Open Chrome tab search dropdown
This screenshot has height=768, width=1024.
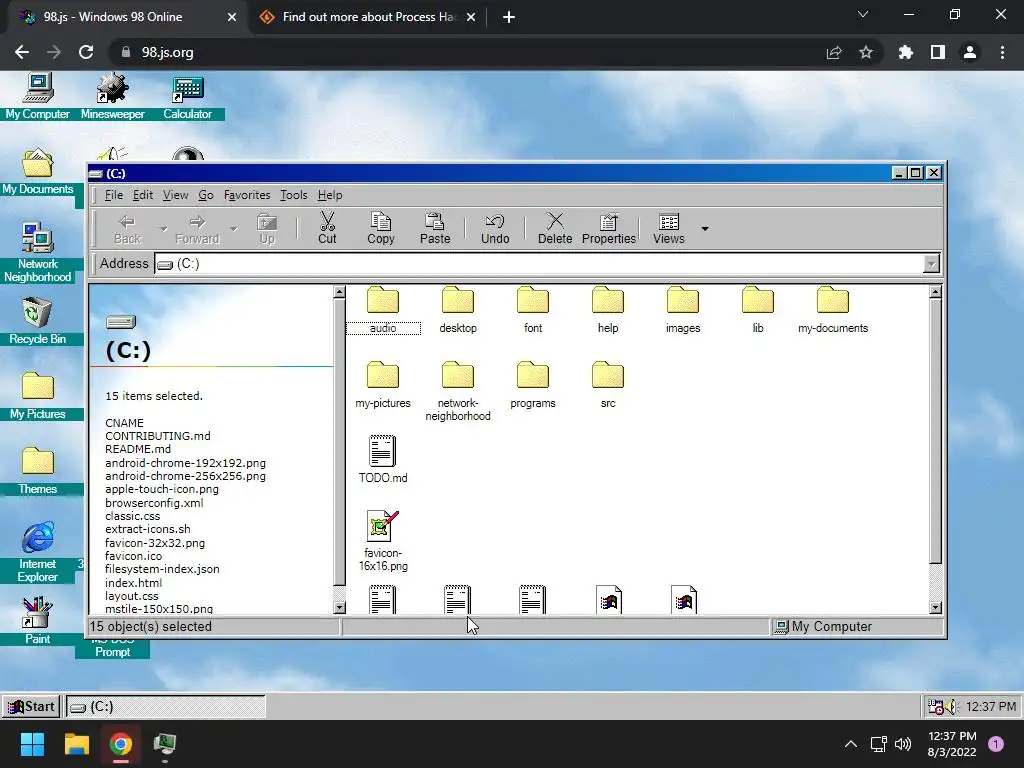(863, 15)
